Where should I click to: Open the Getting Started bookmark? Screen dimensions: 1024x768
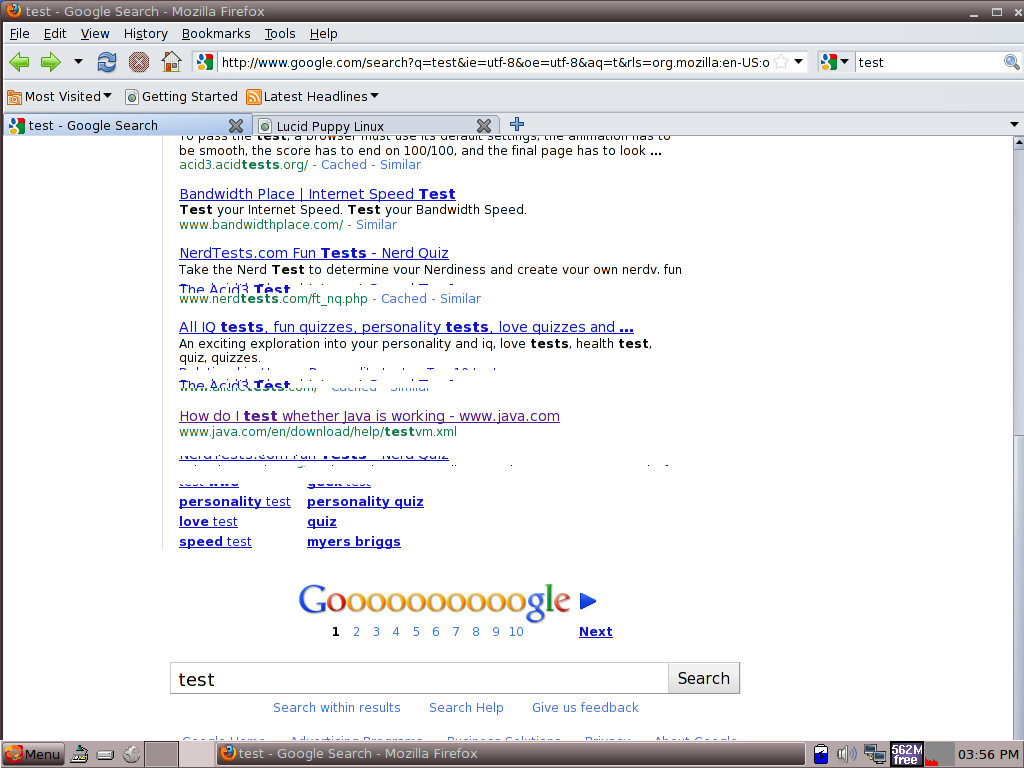tap(182, 97)
